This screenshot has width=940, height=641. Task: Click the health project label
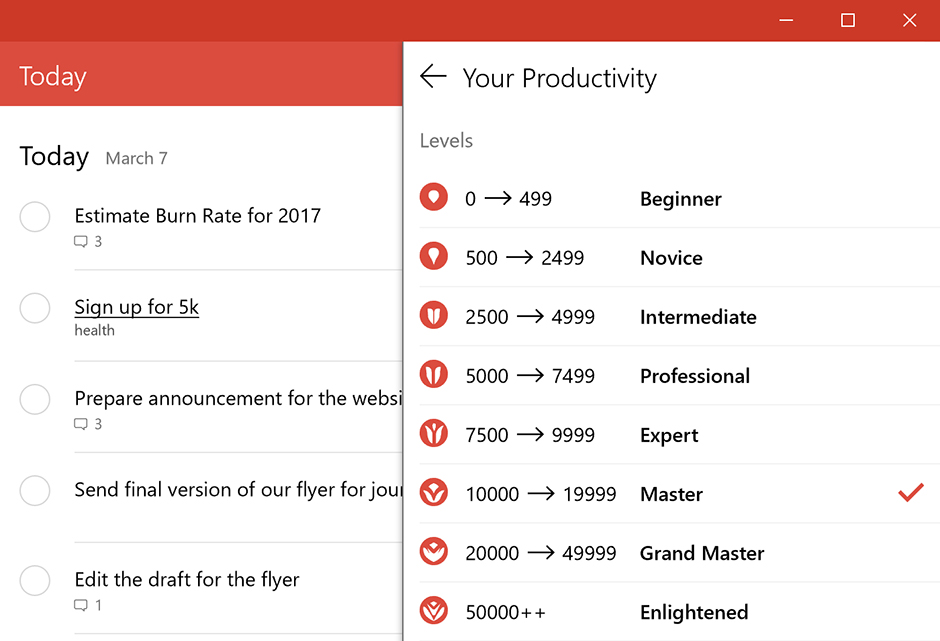[x=94, y=330]
